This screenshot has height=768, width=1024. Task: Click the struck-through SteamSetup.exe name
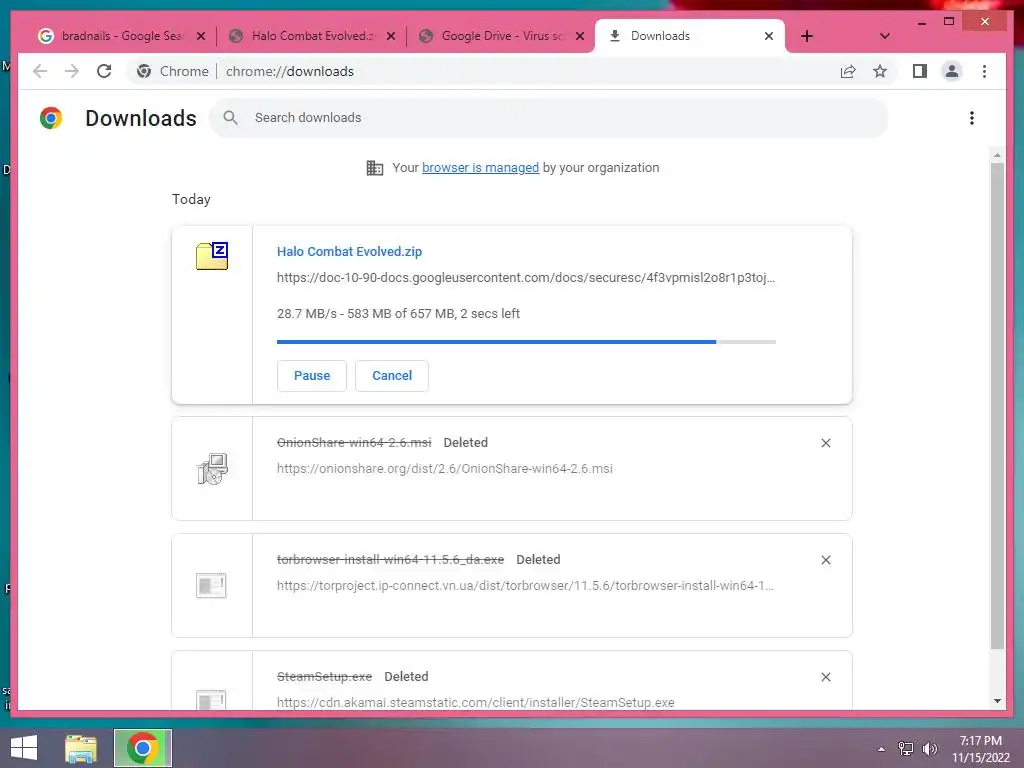325,677
